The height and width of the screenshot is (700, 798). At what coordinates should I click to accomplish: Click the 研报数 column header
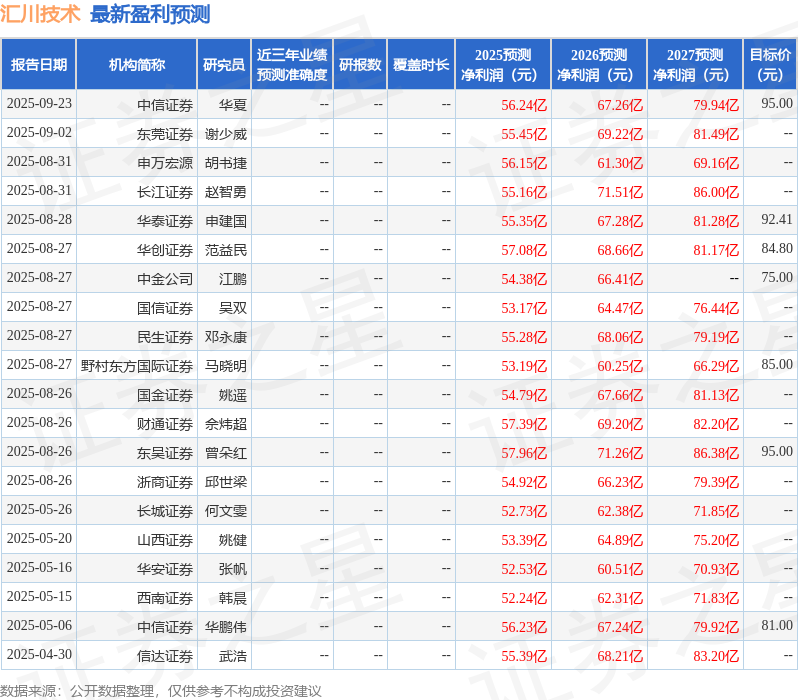coord(360,65)
